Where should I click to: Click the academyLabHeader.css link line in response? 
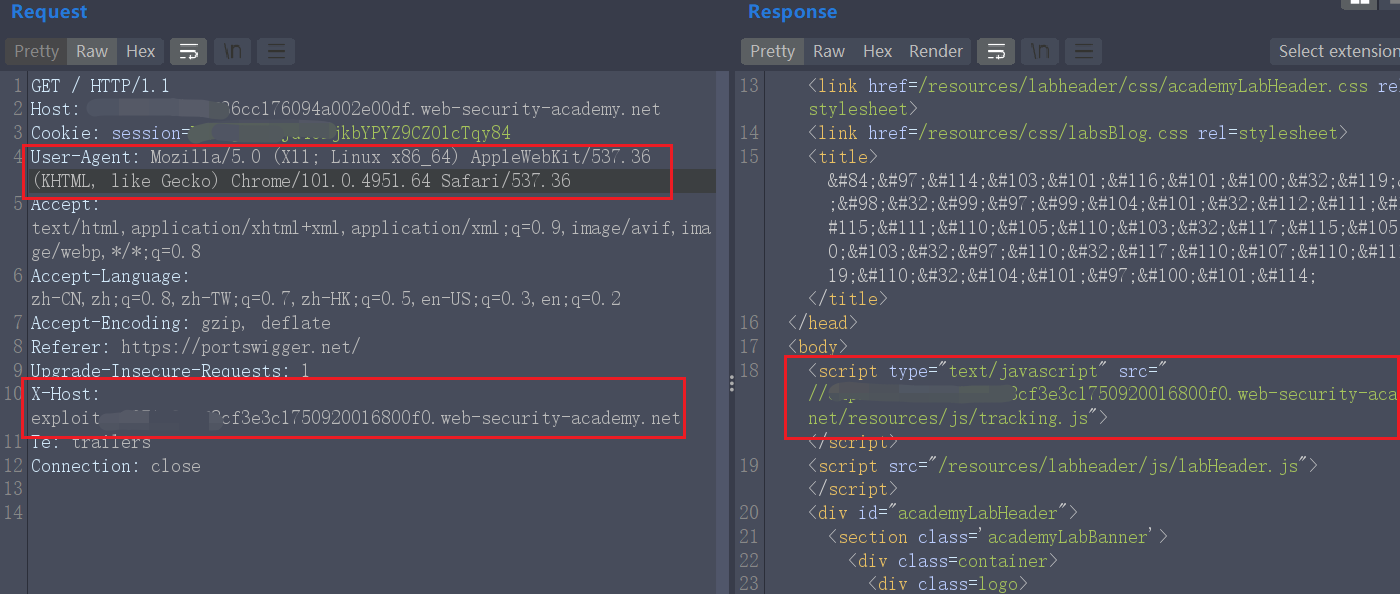coord(1104,85)
